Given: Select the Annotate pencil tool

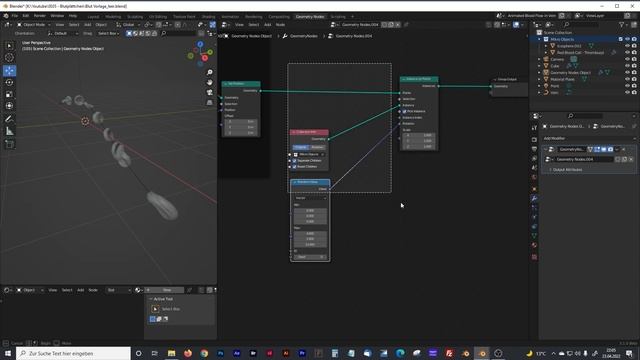Looking at the screenshot, I should click(9, 119).
